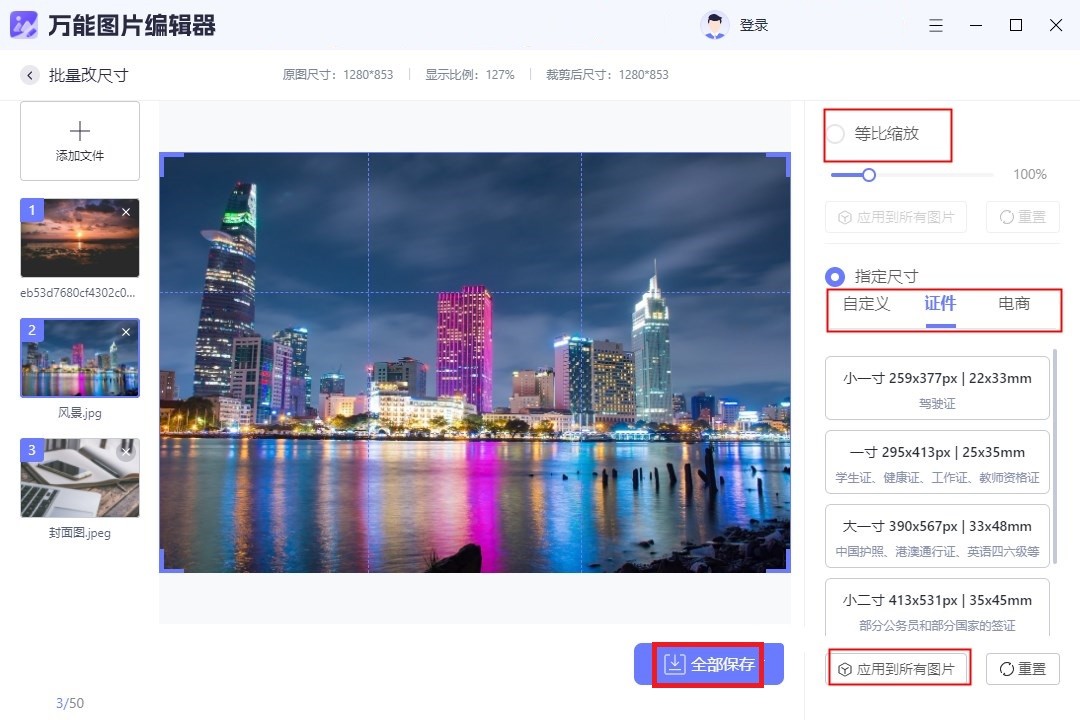Switch to the 电商 tab
Screen dimensions: 1080x720
(x=1016, y=304)
